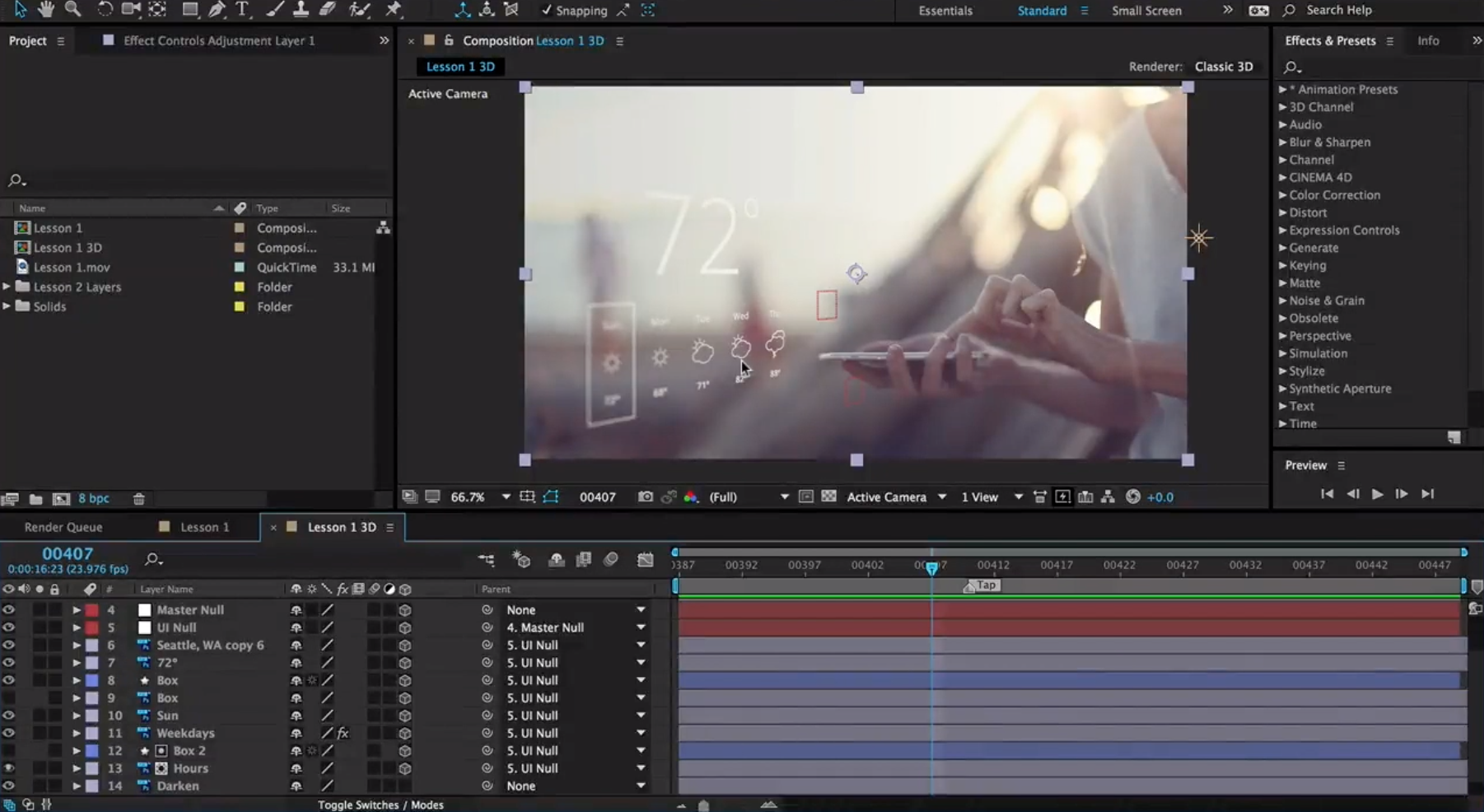Screen dimensions: 1484x812
Task: Open the Render Queue tab
Action: pos(63,527)
